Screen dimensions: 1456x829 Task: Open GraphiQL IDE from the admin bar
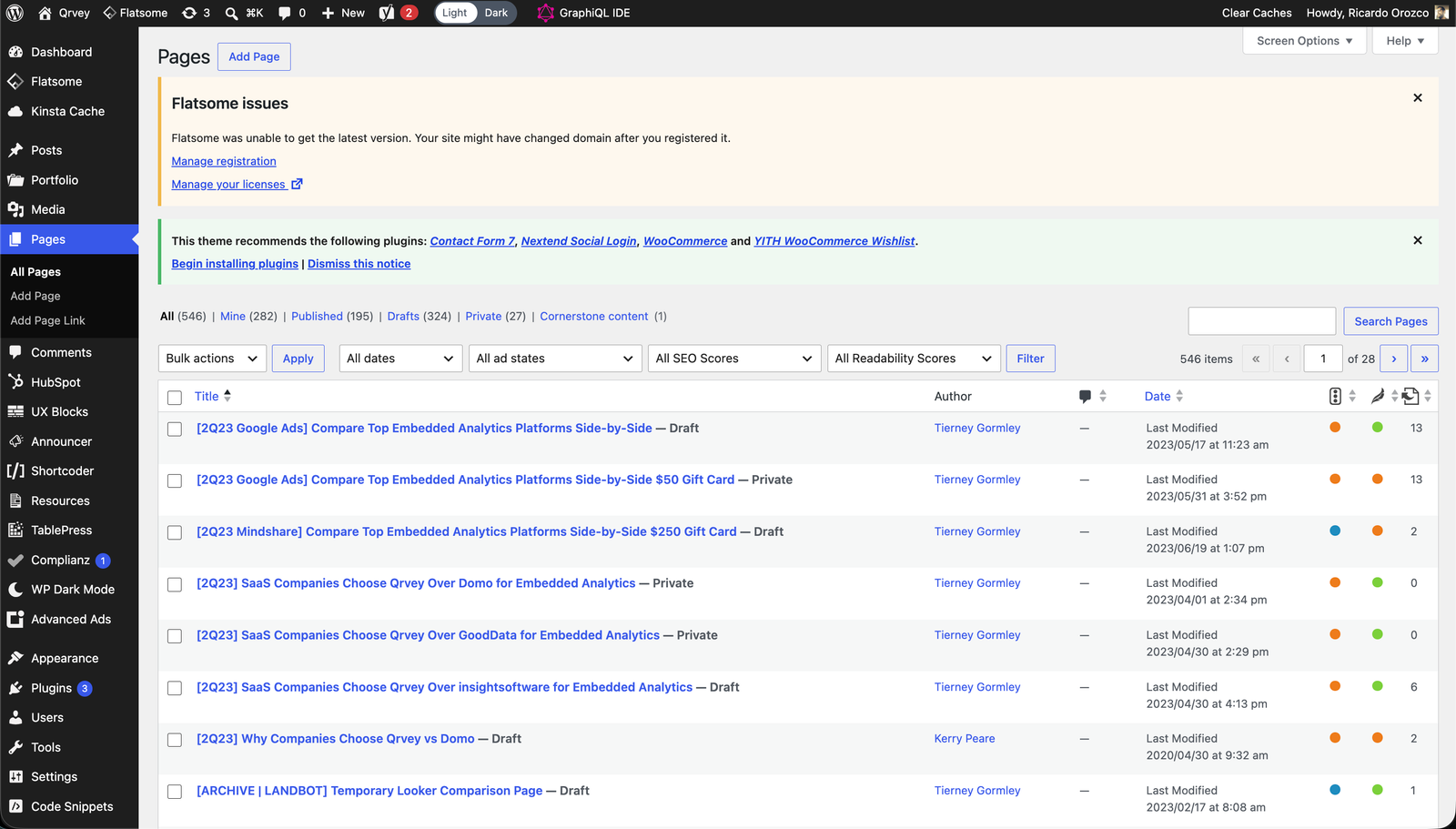(582, 13)
